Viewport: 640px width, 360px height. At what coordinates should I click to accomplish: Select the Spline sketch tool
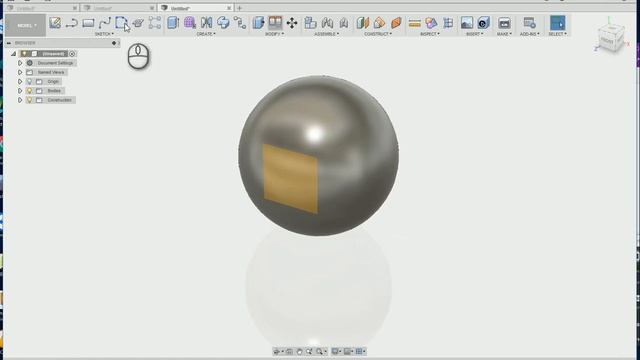(105, 23)
